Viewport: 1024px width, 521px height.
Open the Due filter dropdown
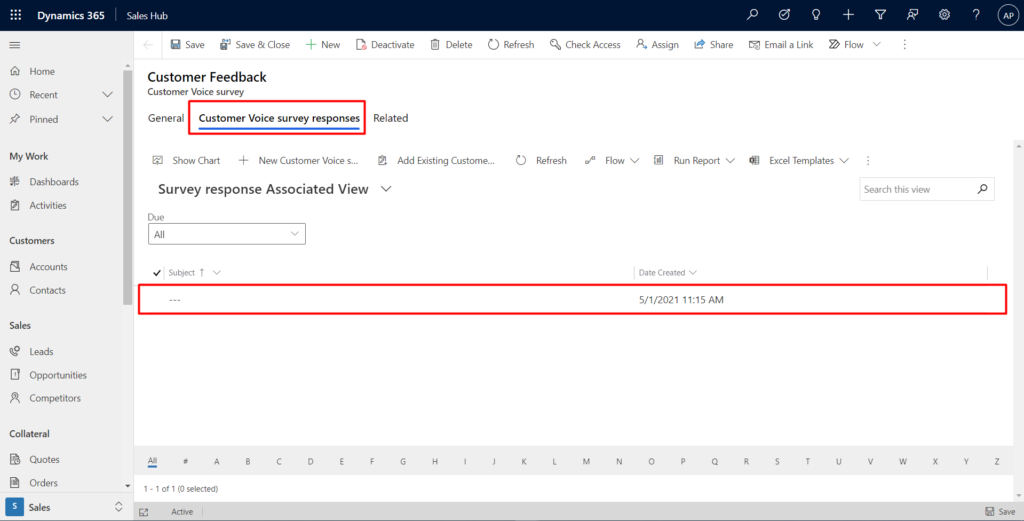click(227, 234)
